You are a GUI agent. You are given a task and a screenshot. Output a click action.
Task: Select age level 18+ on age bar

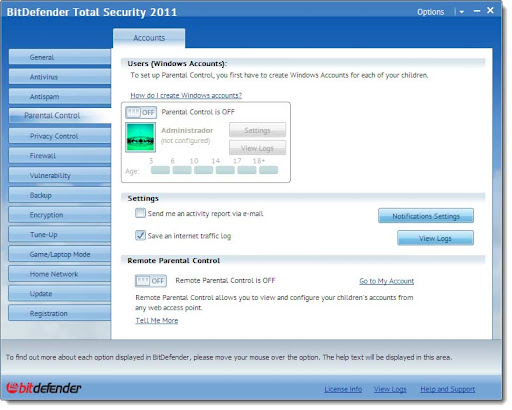point(269,170)
